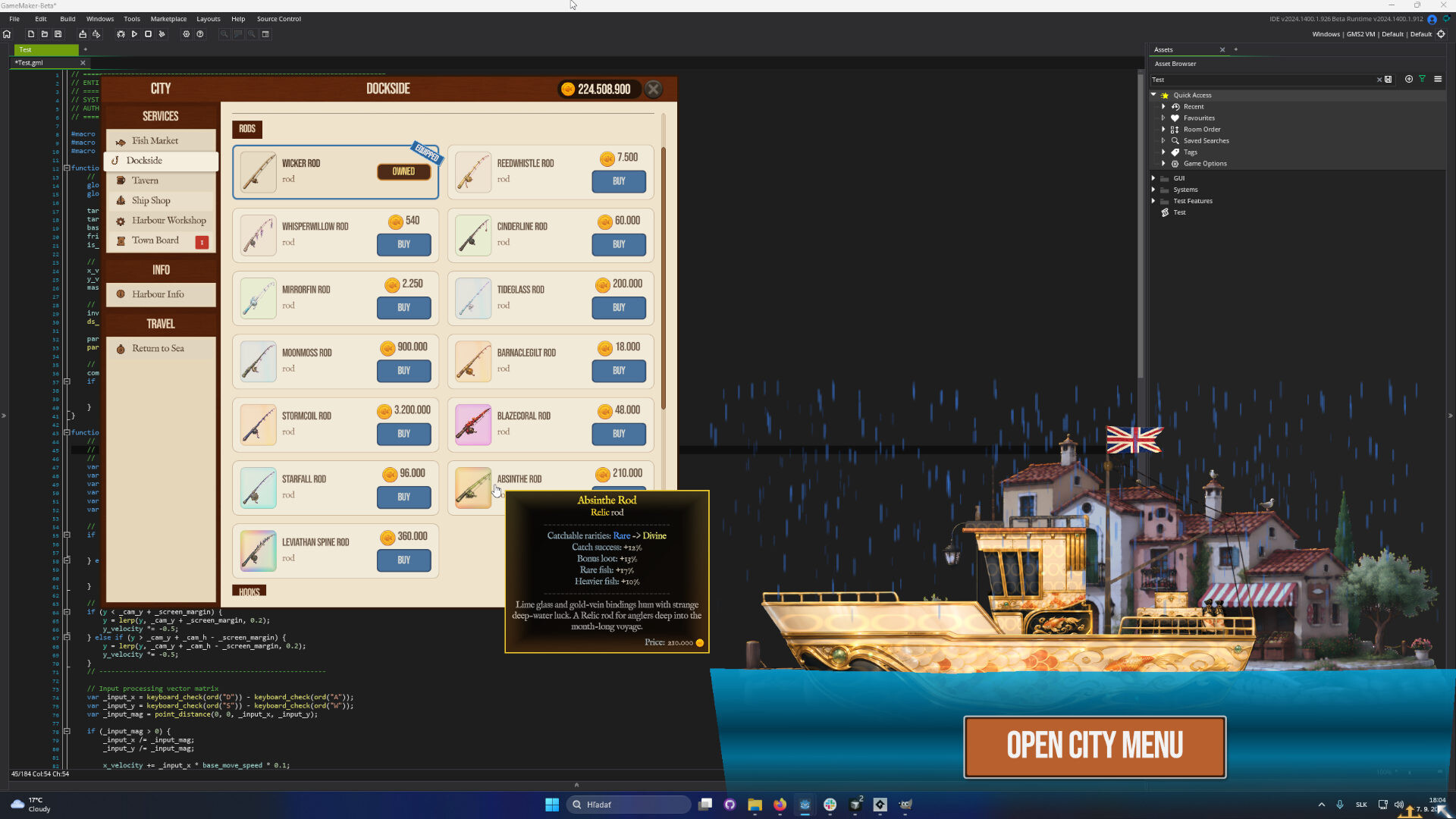Open Firefox from the Windows taskbar
1456x819 pixels.
(x=780, y=805)
